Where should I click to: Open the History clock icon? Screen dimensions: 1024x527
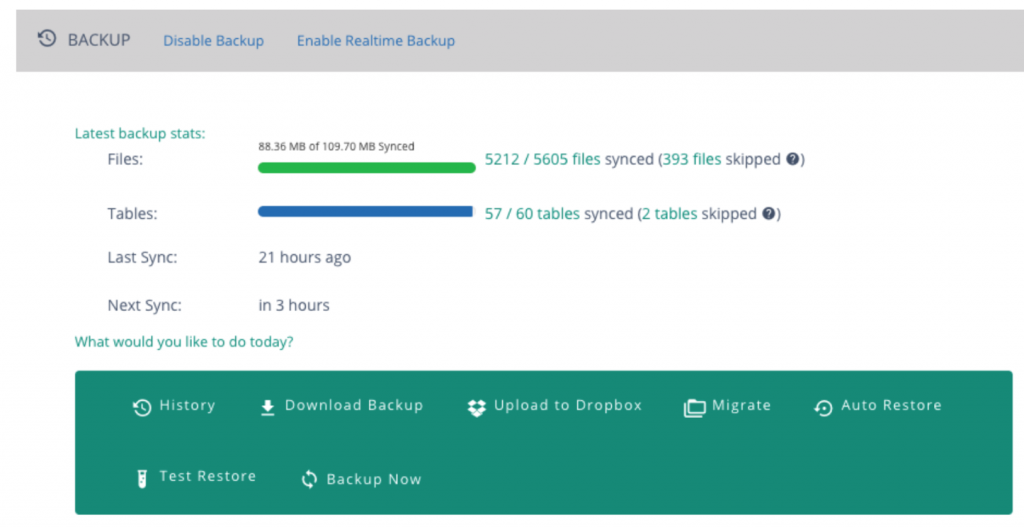click(142, 407)
